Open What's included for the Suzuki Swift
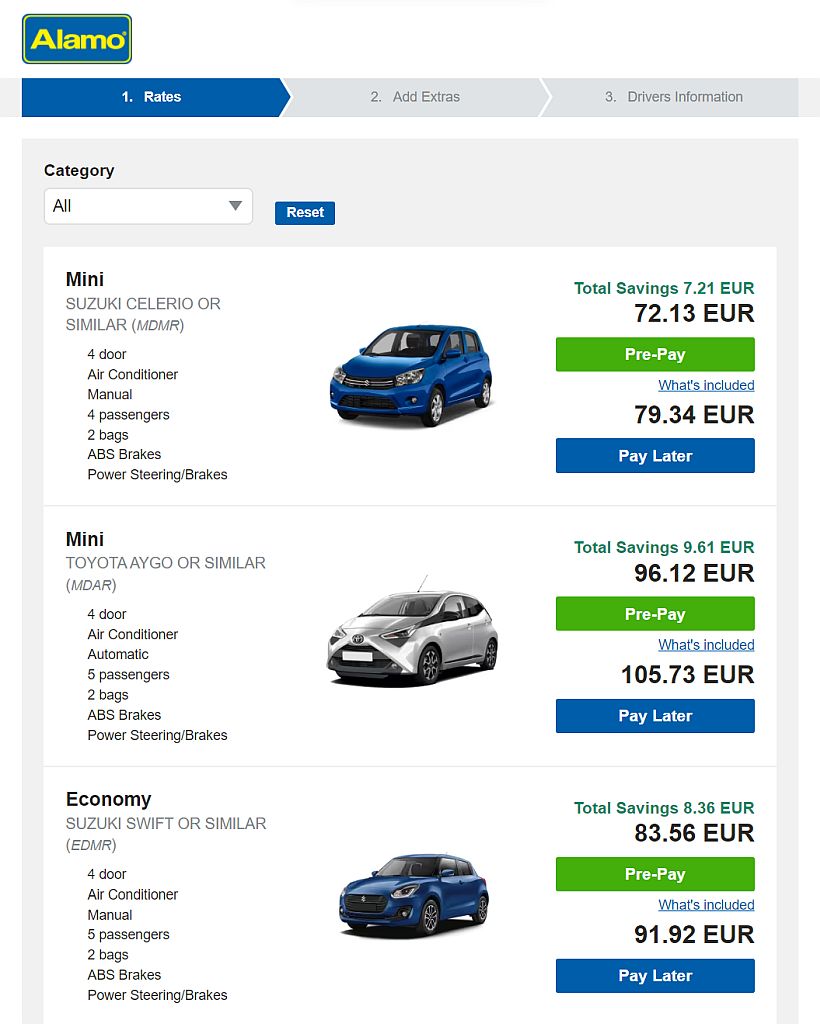This screenshot has height=1024, width=820. coord(706,904)
